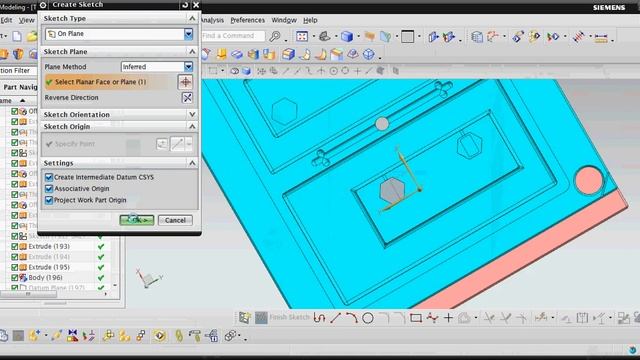Click the blue wireframe box feature icon
640x360 pixels.
coord(369,54)
